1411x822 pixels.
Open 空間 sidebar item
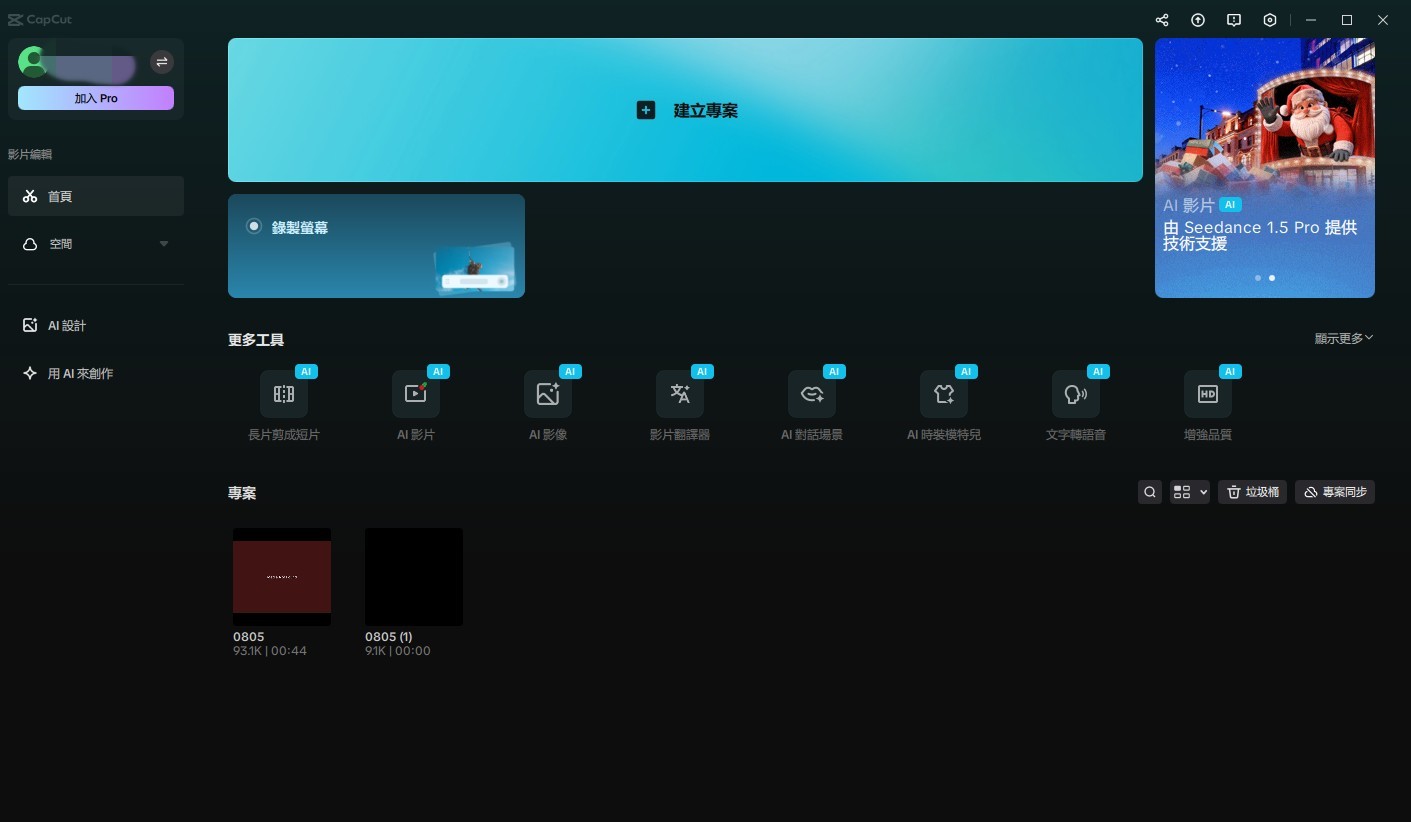[96, 244]
